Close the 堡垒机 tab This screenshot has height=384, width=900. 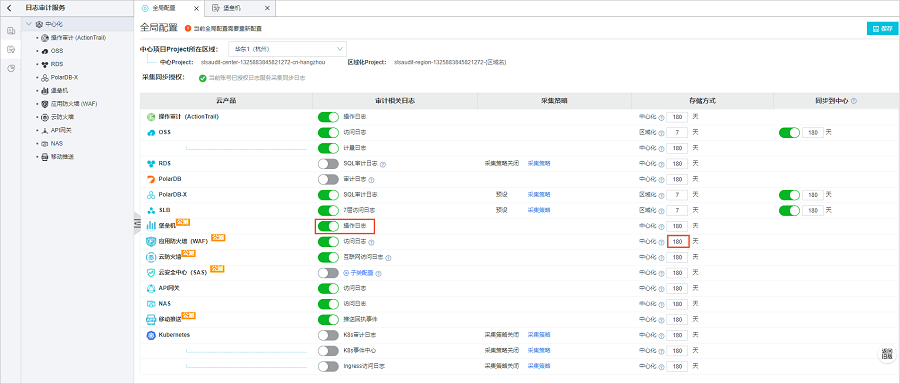[x=267, y=8]
